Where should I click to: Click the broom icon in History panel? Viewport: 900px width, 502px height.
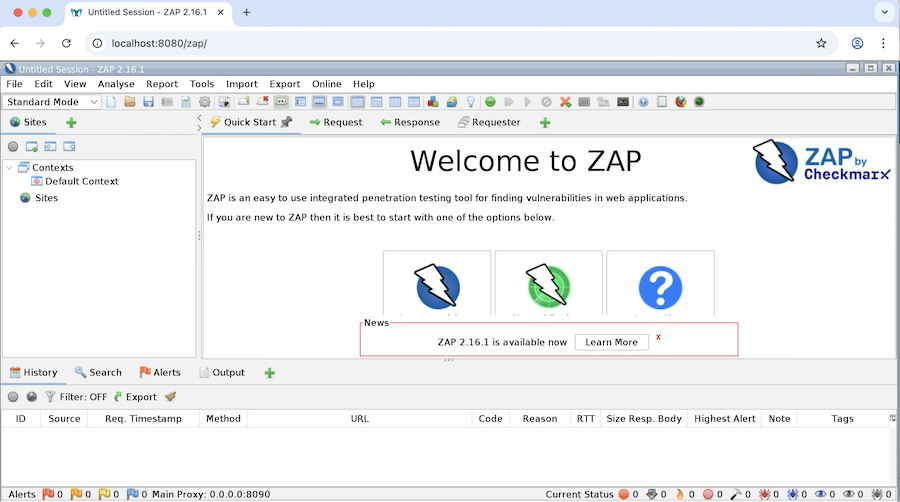coord(170,397)
